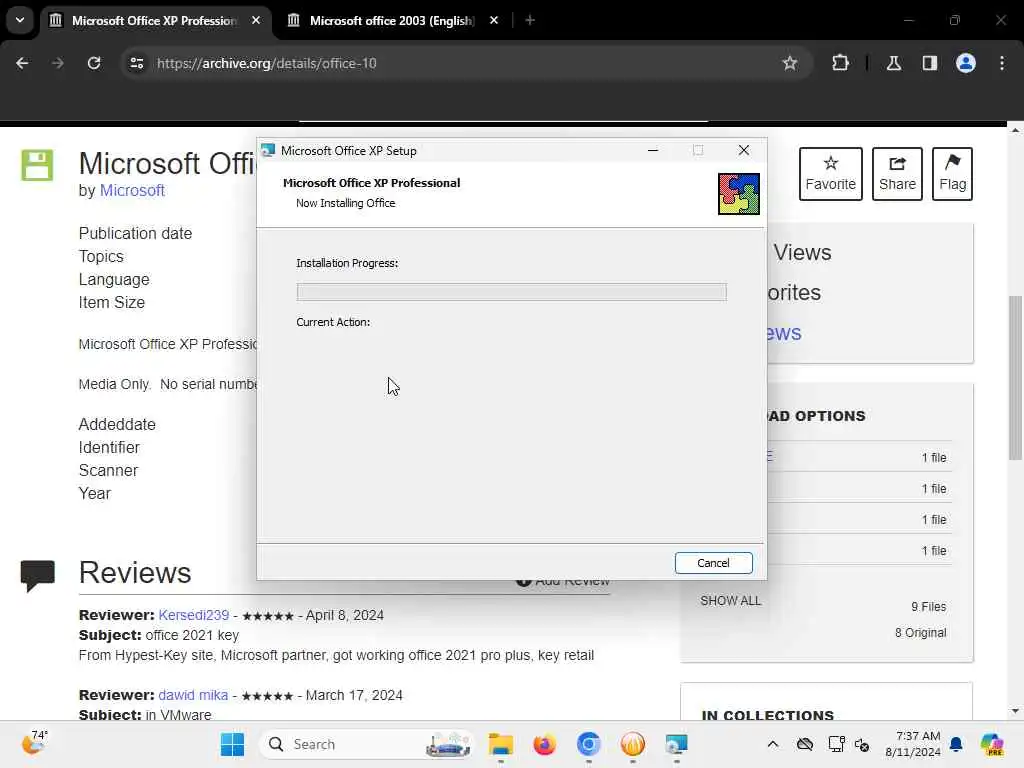
Task: Click the Item Size label
Action: 112,302
